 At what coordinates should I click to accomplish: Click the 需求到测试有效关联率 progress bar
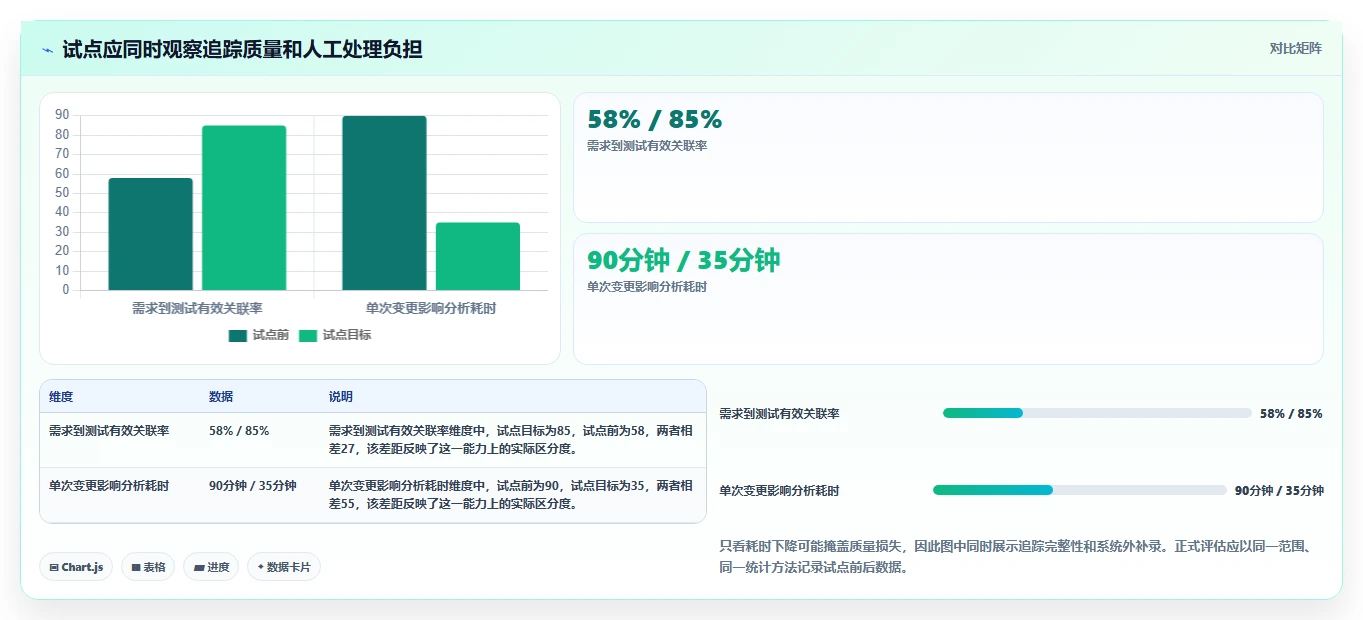(1097, 413)
